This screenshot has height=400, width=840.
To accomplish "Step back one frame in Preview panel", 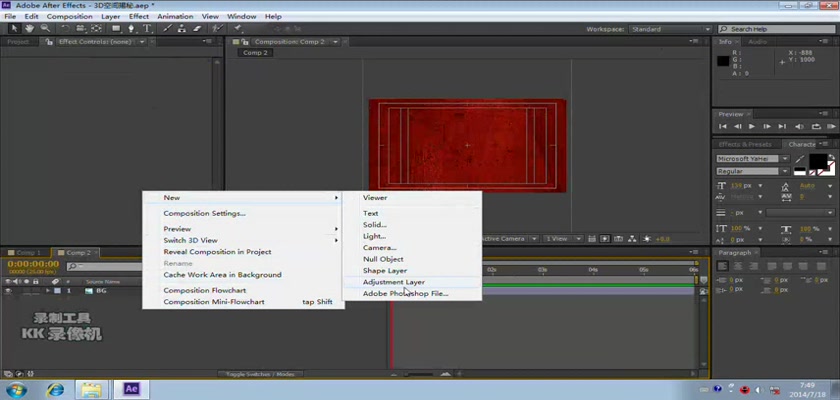I will tap(738, 126).
